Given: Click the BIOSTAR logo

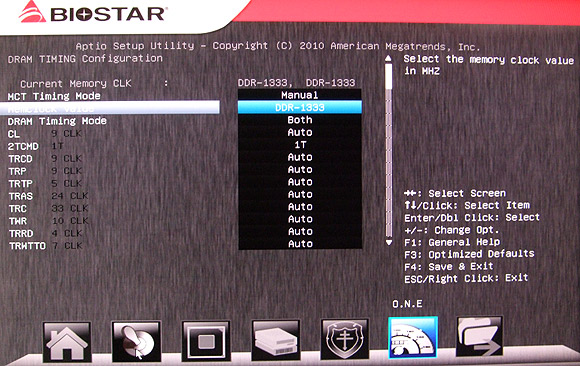Looking at the screenshot, I should (x=93, y=13).
